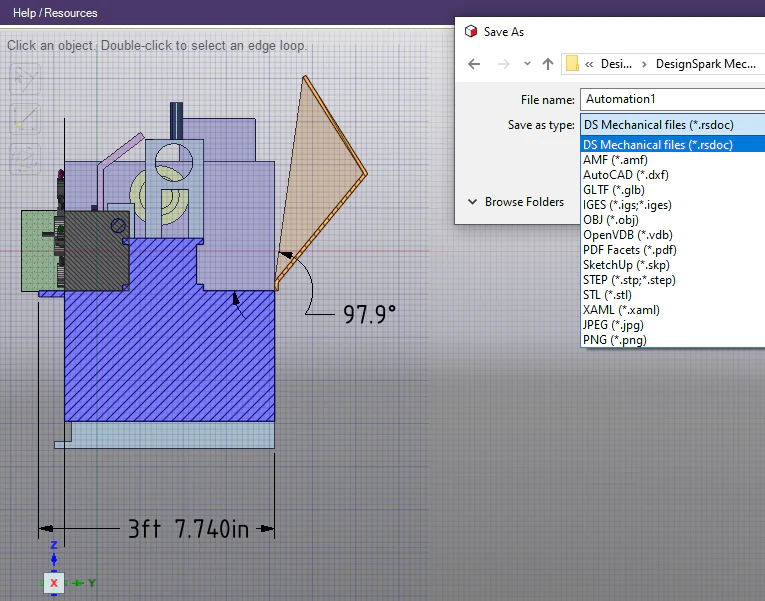Click the folder icon in the address bar
The height and width of the screenshot is (601, 765).
(x=572, y=64)
